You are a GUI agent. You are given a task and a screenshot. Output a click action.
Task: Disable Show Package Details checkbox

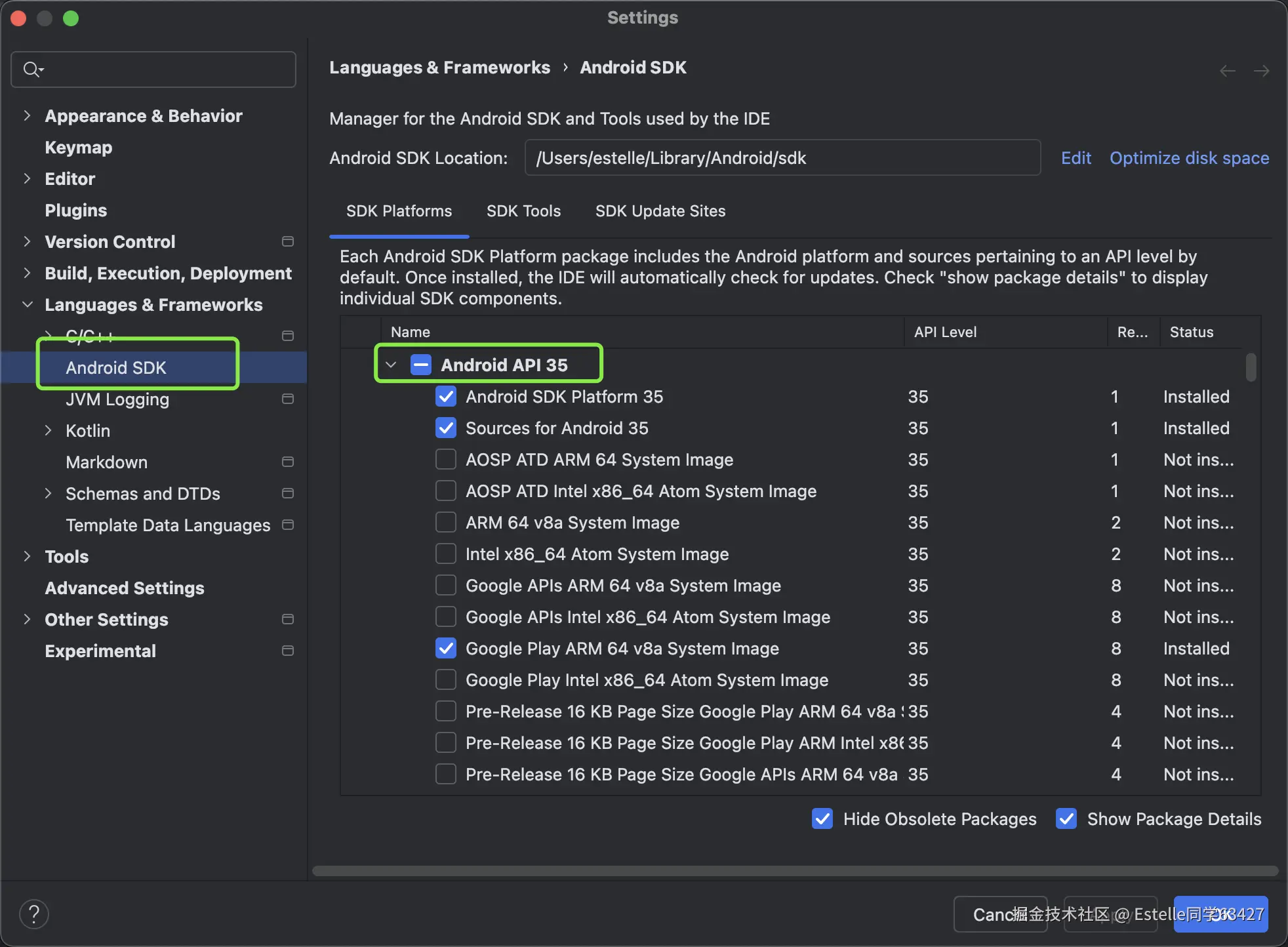[1066, 818]
